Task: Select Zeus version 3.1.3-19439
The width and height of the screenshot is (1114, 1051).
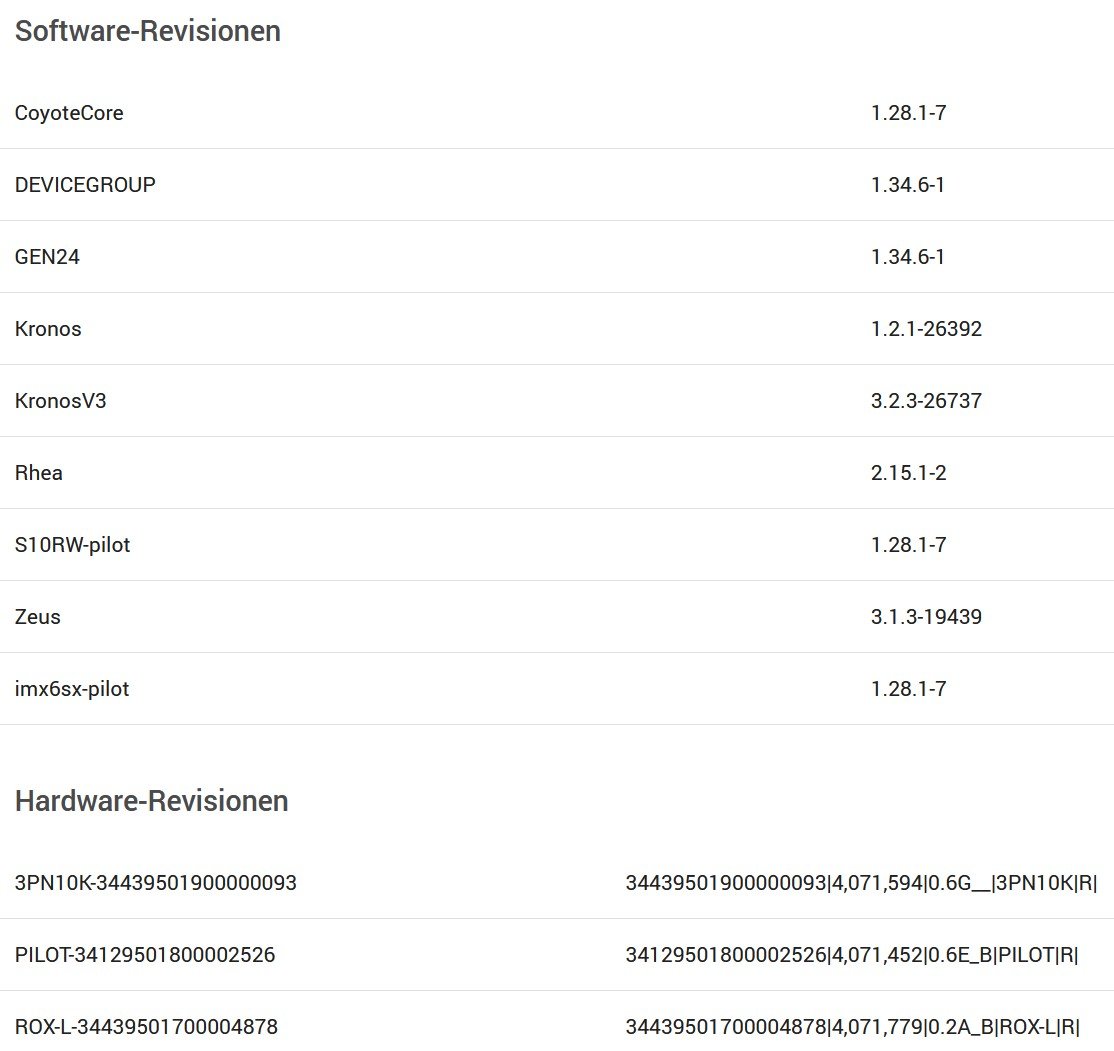Action: pyautogui.click(x=926, y=617)
